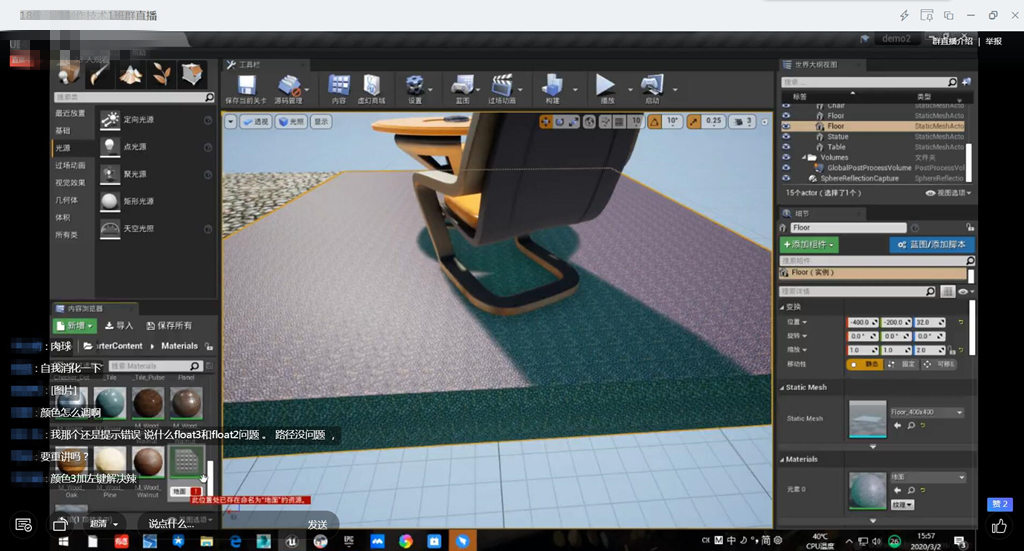Select Movable (可移动) mobility option
The image size is (1024, 551).
(x=938, y=364)
